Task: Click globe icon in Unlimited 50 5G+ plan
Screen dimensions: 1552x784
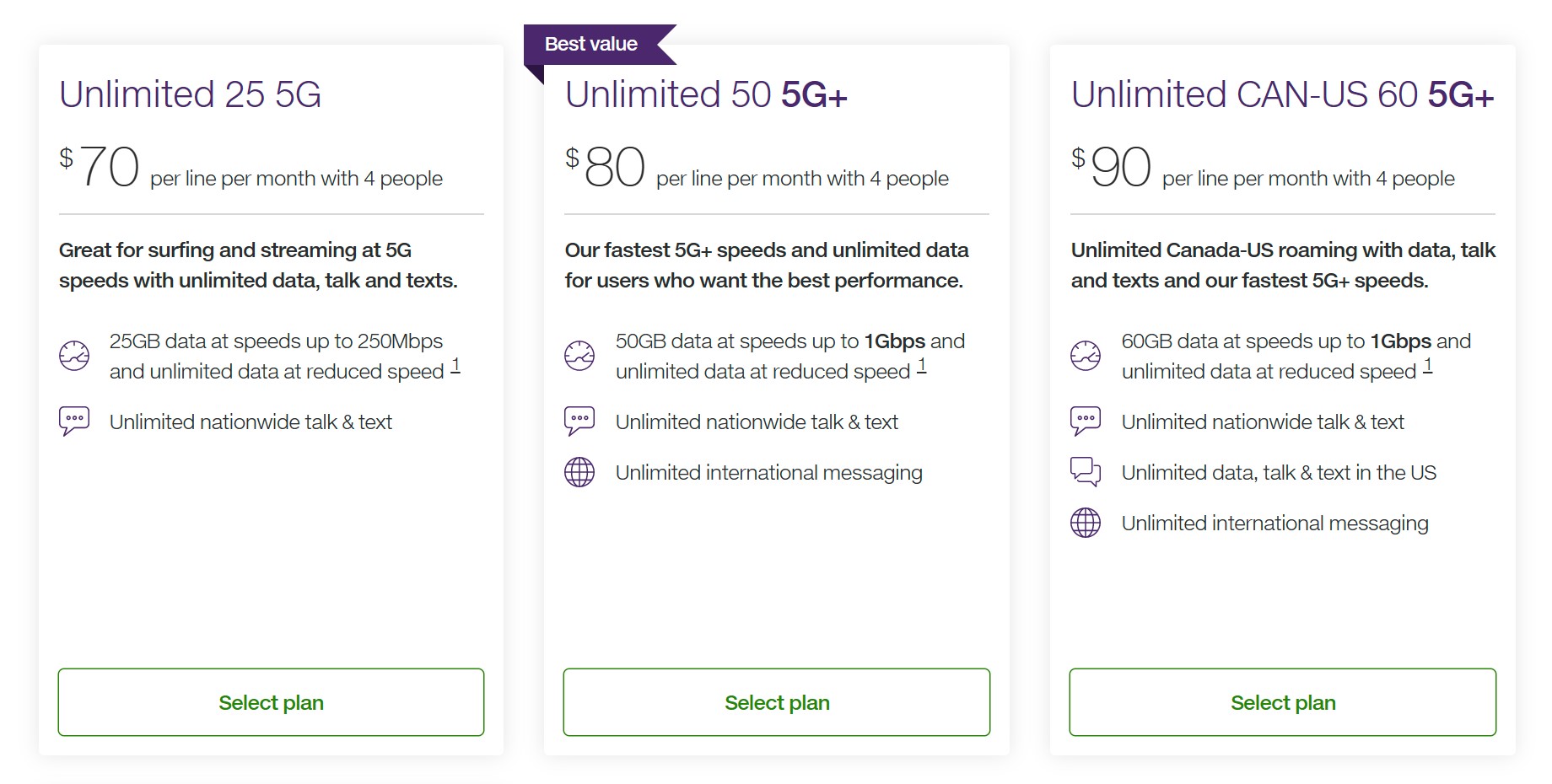Action: click(579, 472)
